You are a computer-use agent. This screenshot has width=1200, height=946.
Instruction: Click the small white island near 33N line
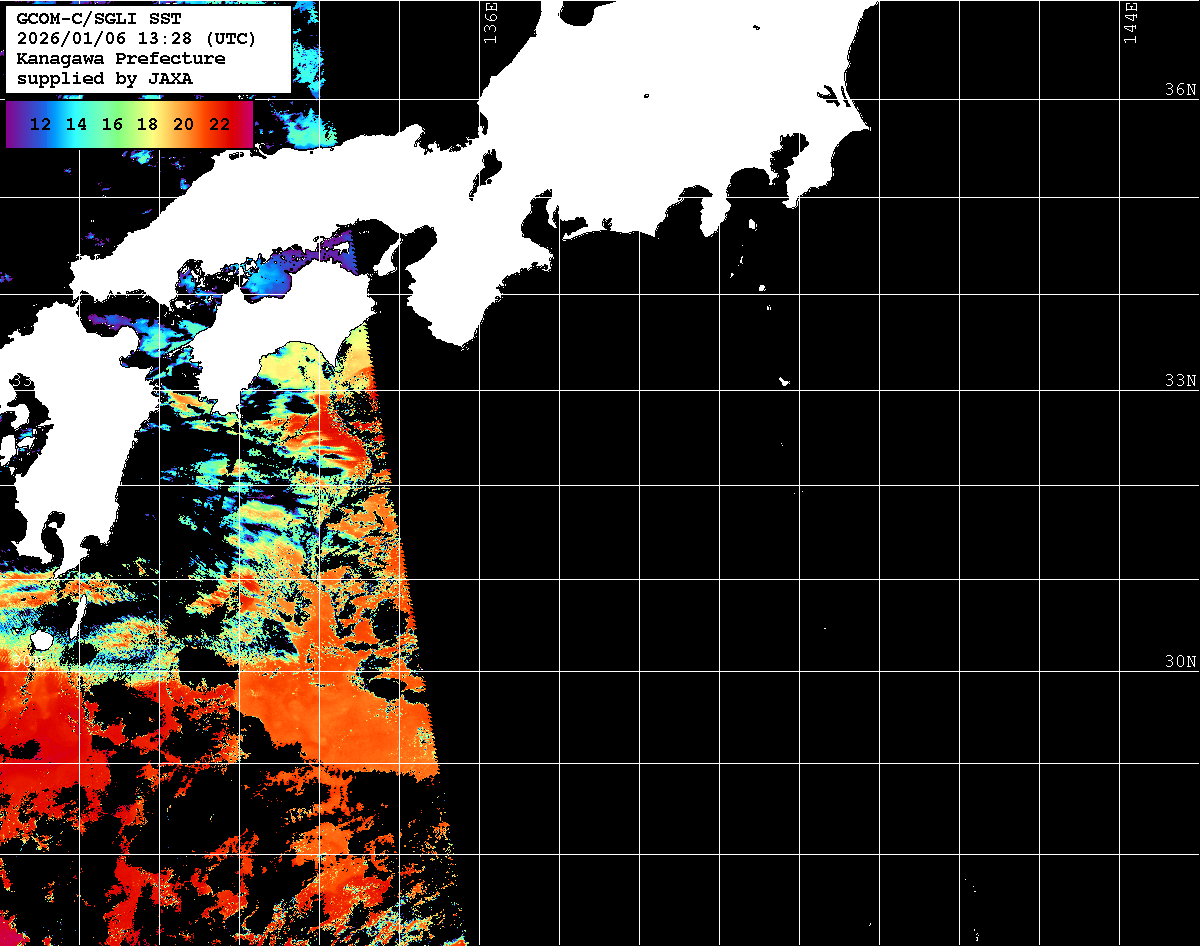(785, 381)
